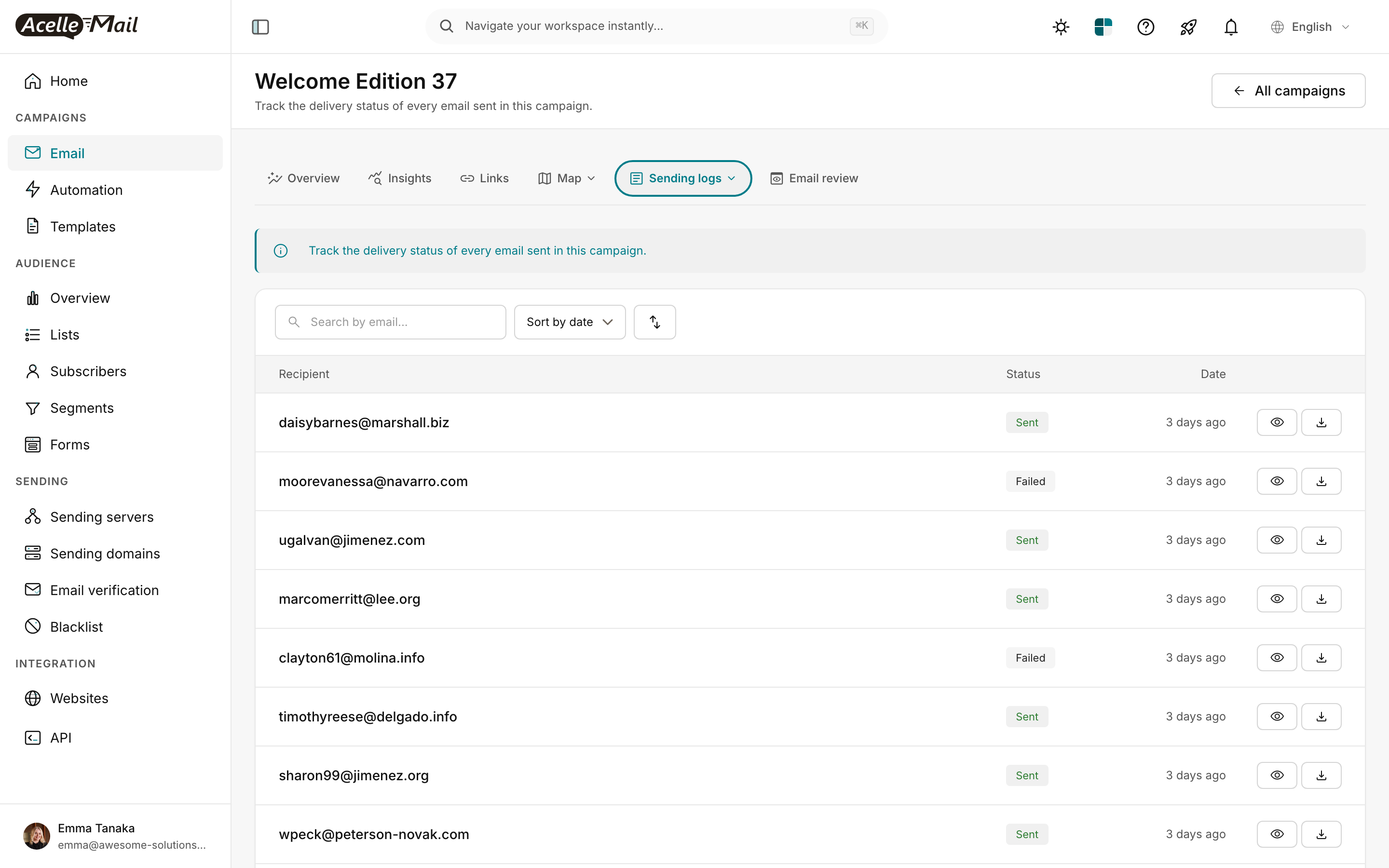Download log for wpeck@peterson-novak.com
Viewport: 1389px width, 868px height.
point(1321,834)
